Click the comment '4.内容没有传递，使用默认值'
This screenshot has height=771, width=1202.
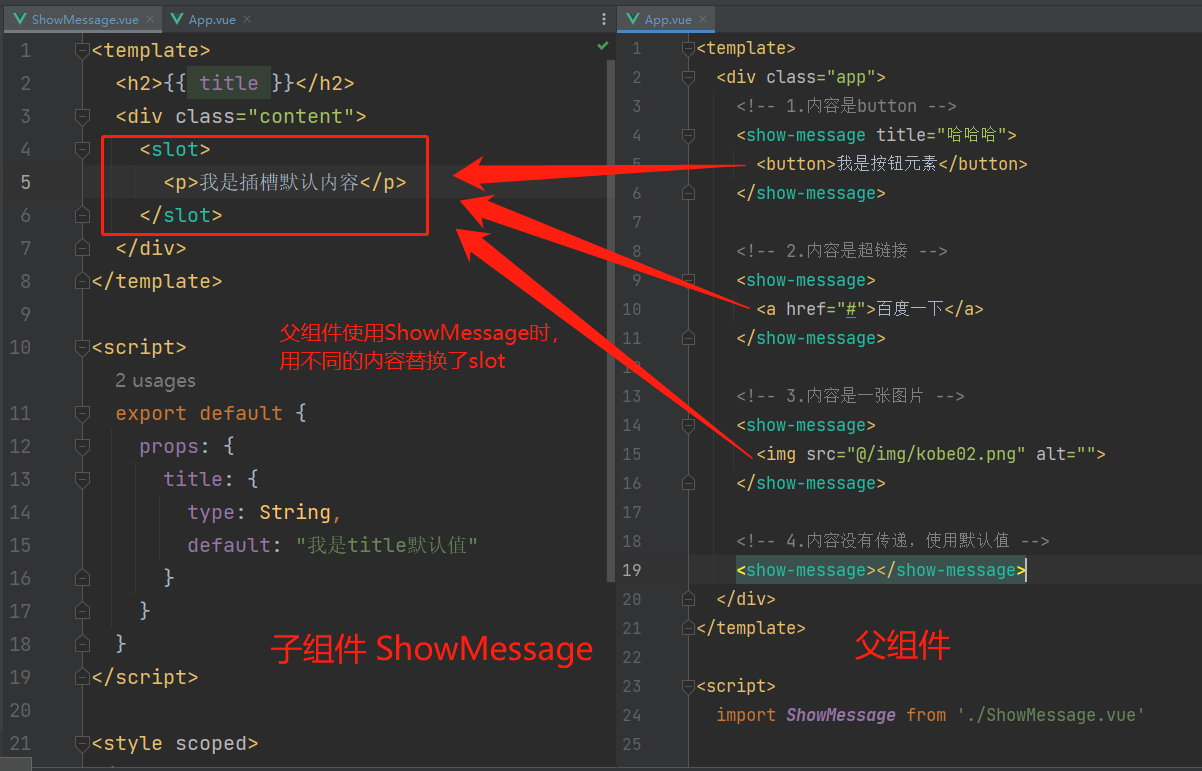click(x=893, y=541)
